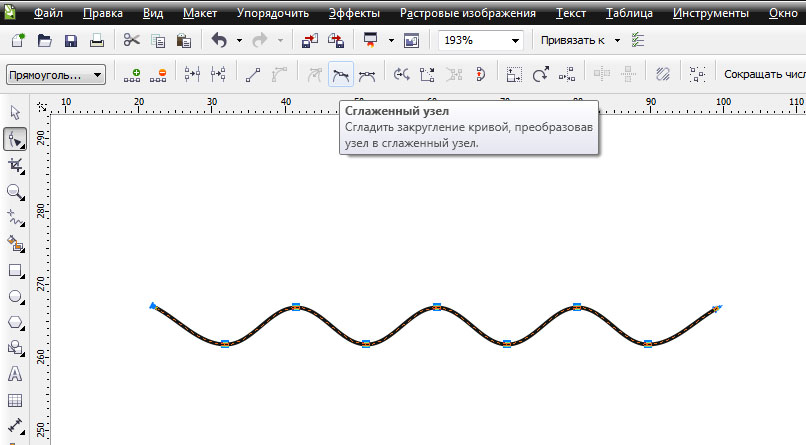Click the Join two nodes icon
Image resolution: width=806 pixels, height=445 pixels.
[192, 75]
